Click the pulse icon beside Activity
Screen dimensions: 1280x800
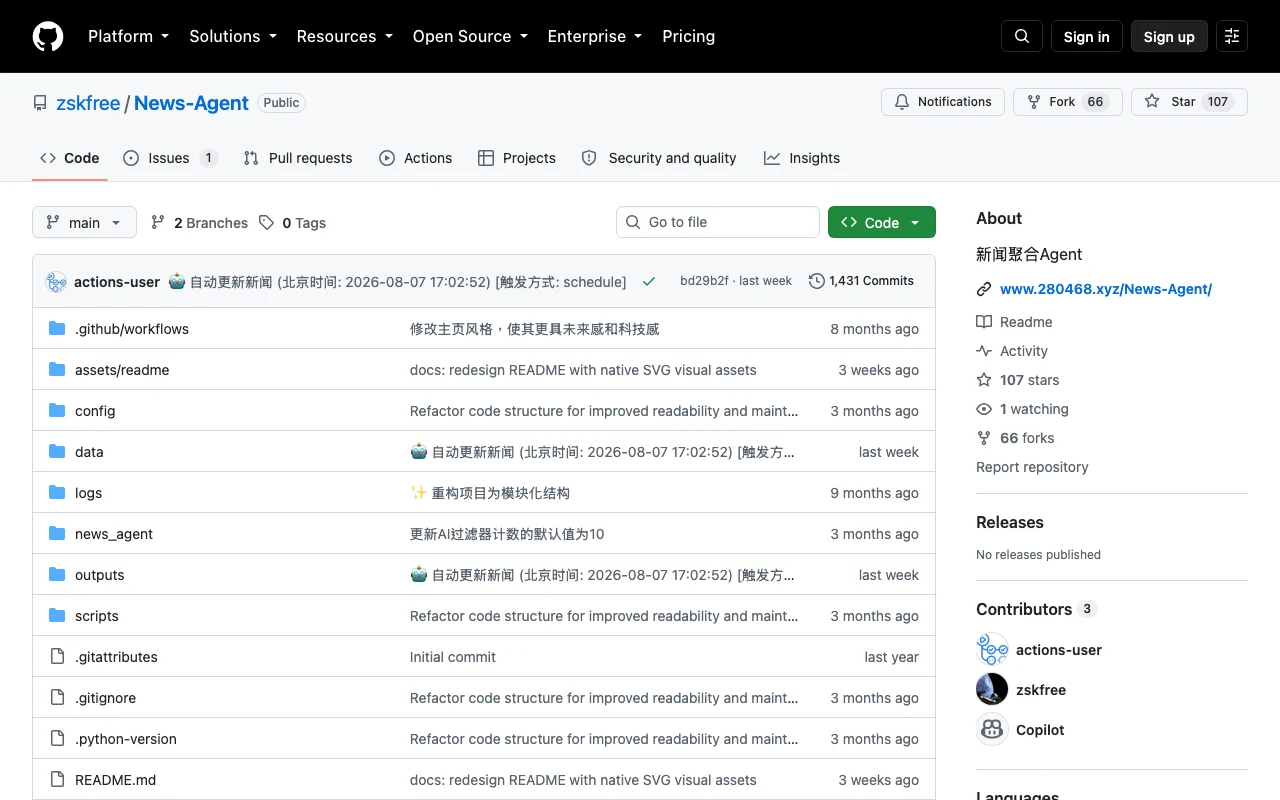click(x=984, y=351)
